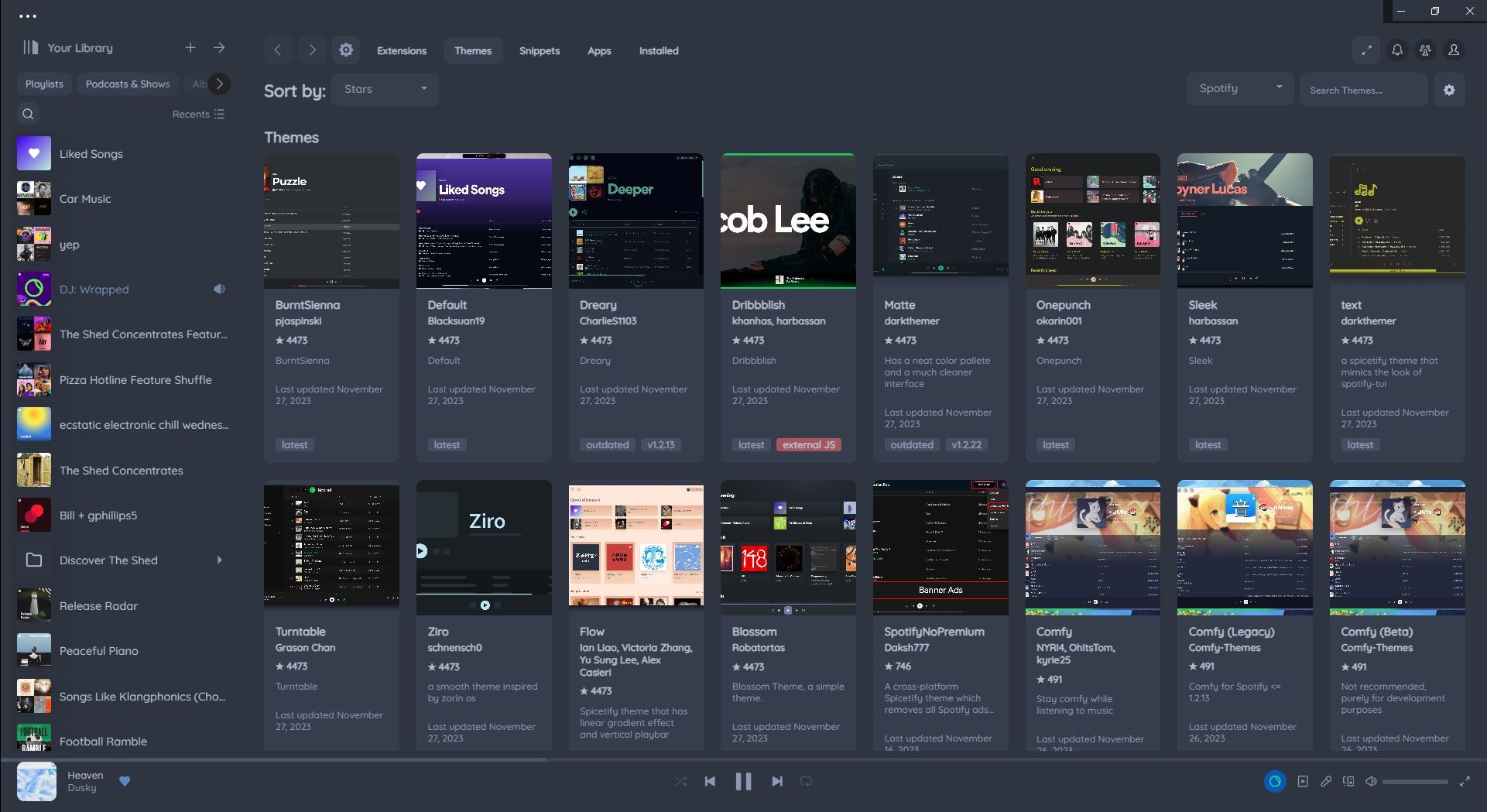Unfavorite the song Heaven via heart icon

[125, 781]
